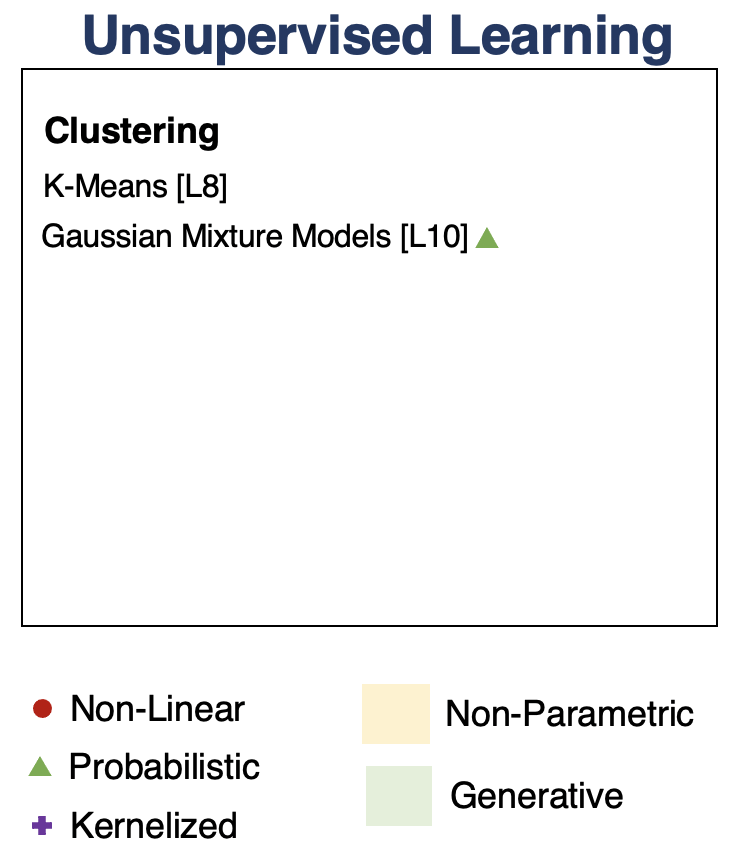Viewport: 738px width, 862px height.
Task: Click the Probabilistic legend label
Action: (x=164, y=767)
